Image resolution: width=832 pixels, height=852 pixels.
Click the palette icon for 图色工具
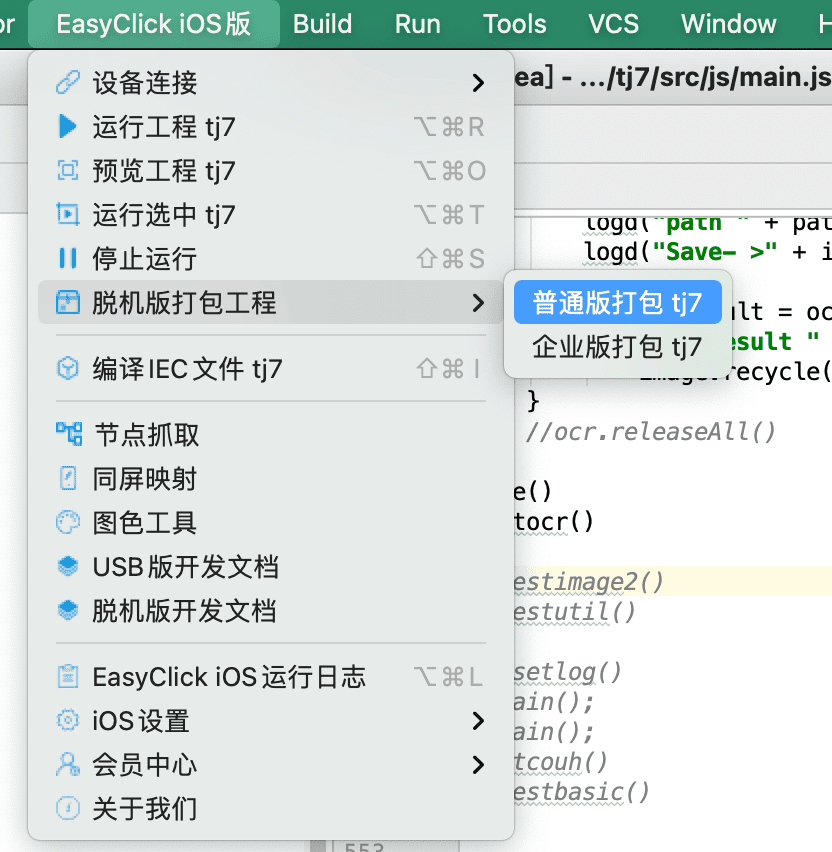(68, 523)
